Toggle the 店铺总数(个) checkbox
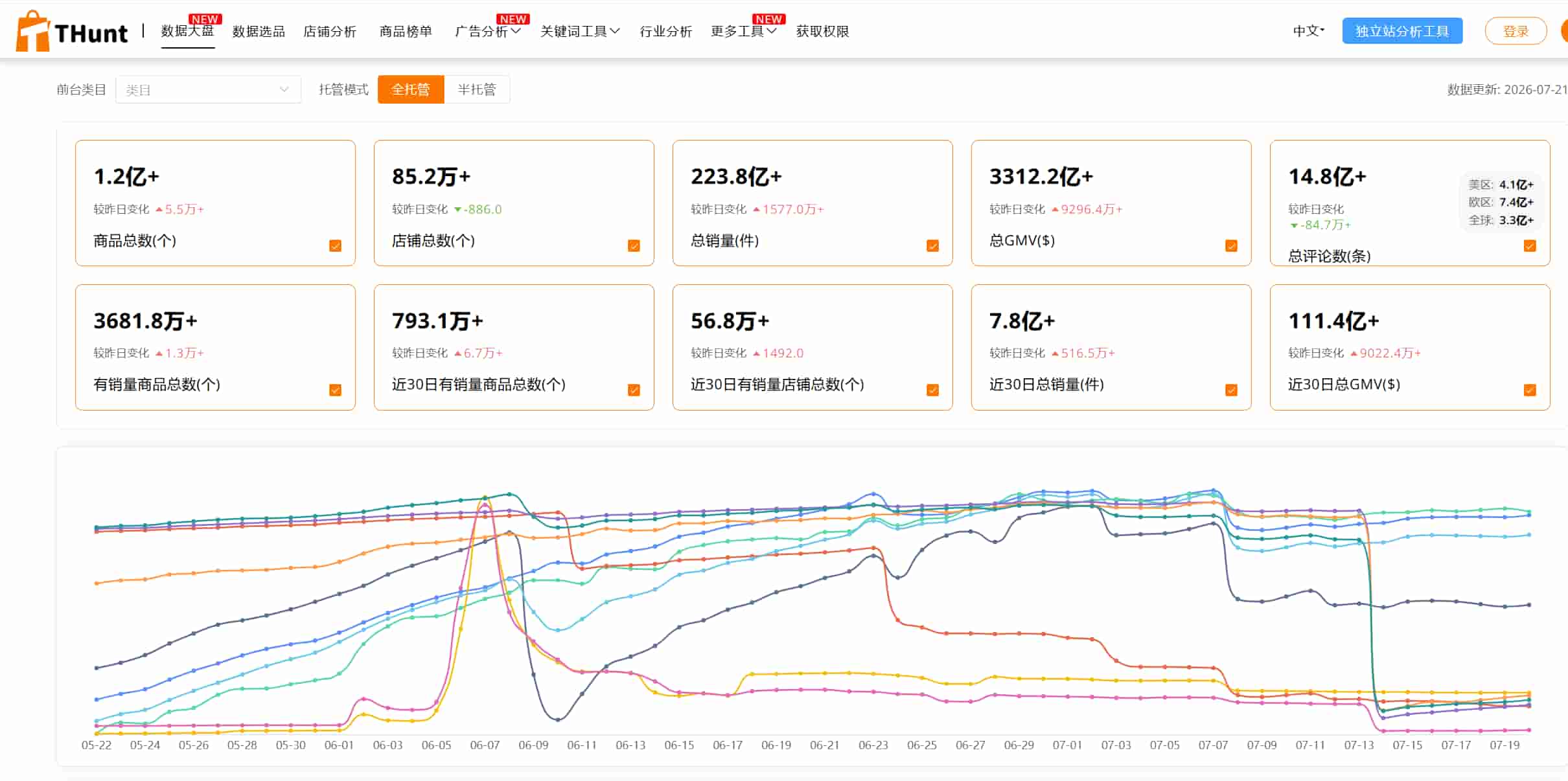Image resolution: width=1568 pixels, height=781 pixels. click(x=634, y=245)
